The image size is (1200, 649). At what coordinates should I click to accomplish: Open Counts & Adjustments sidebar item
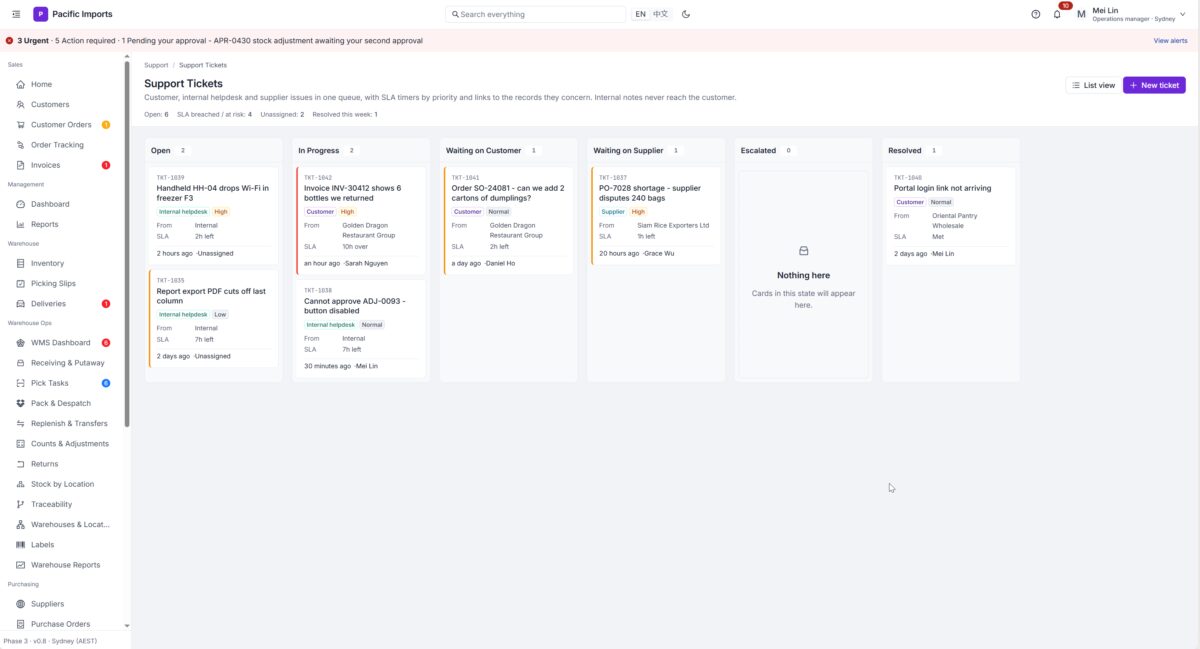pyautogui.click(x=64, y=443)
